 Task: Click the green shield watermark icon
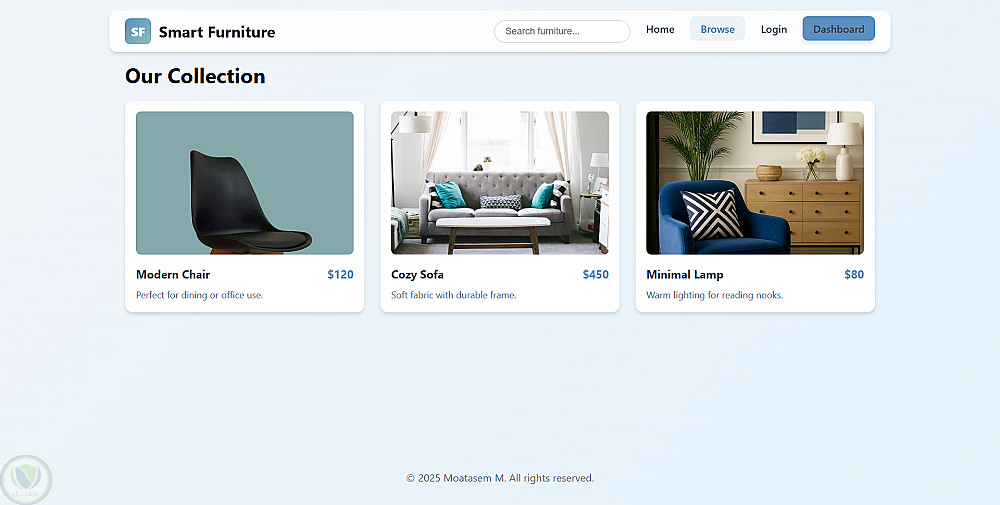(26, 479)
